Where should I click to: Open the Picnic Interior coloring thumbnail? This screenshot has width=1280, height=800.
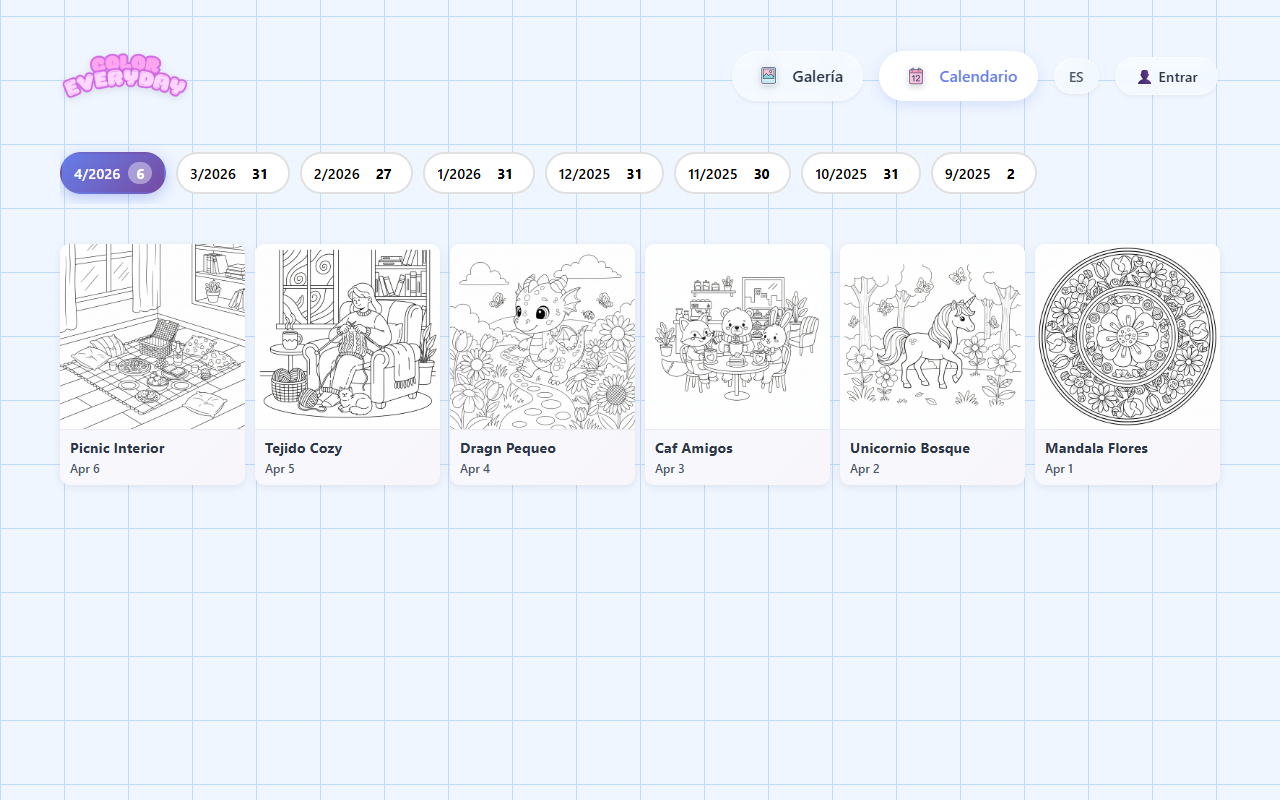tap(152, 337)
